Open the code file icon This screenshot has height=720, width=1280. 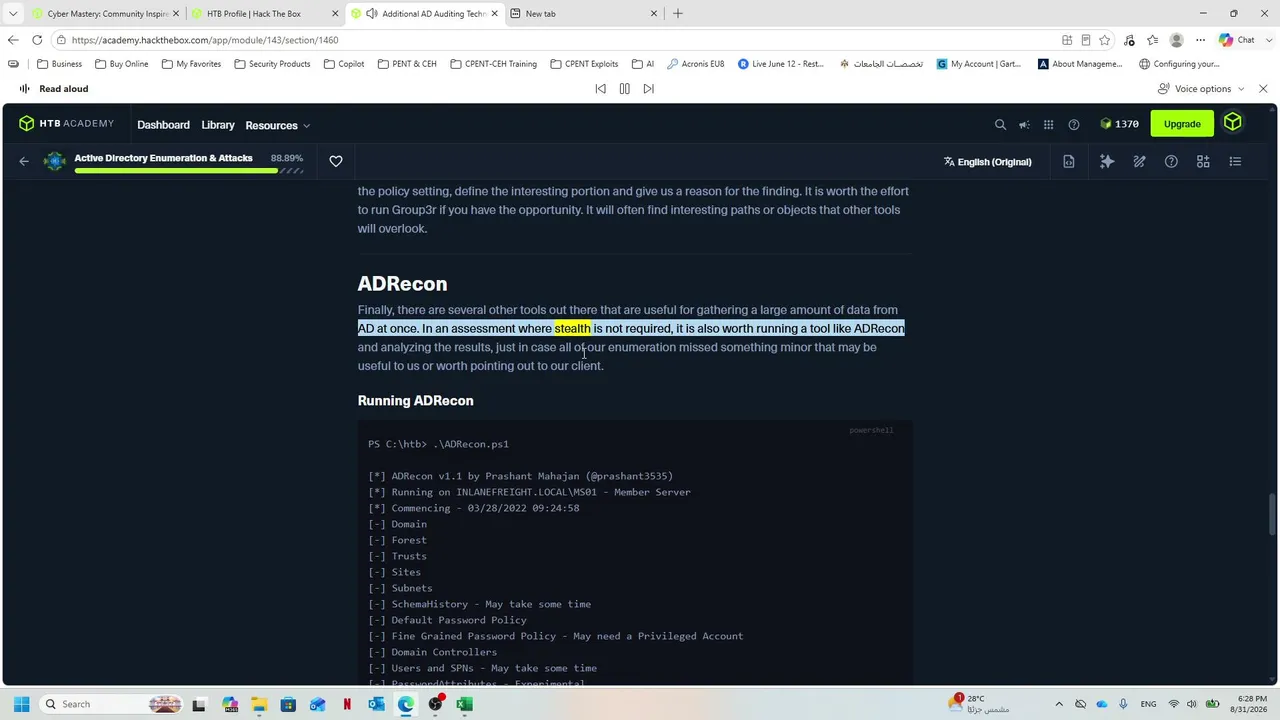[1069, 161]
